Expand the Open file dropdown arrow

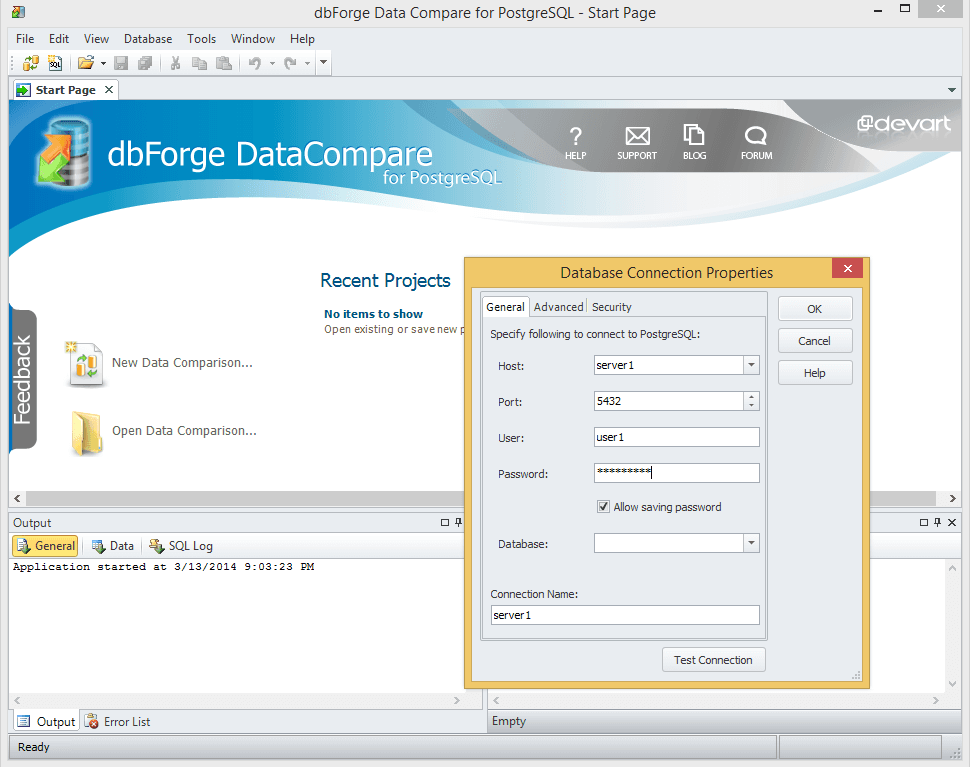pos(103,63)
